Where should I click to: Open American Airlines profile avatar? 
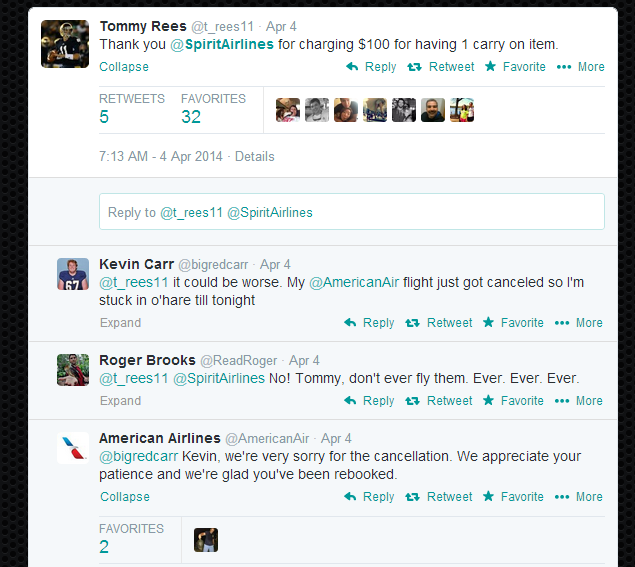coord(73,449)
